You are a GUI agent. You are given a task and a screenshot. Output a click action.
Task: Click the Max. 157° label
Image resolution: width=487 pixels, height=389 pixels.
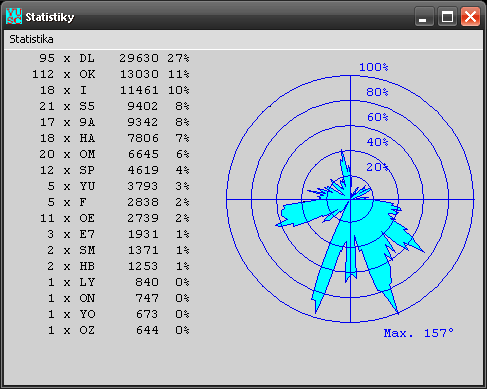tap(418, 333)
